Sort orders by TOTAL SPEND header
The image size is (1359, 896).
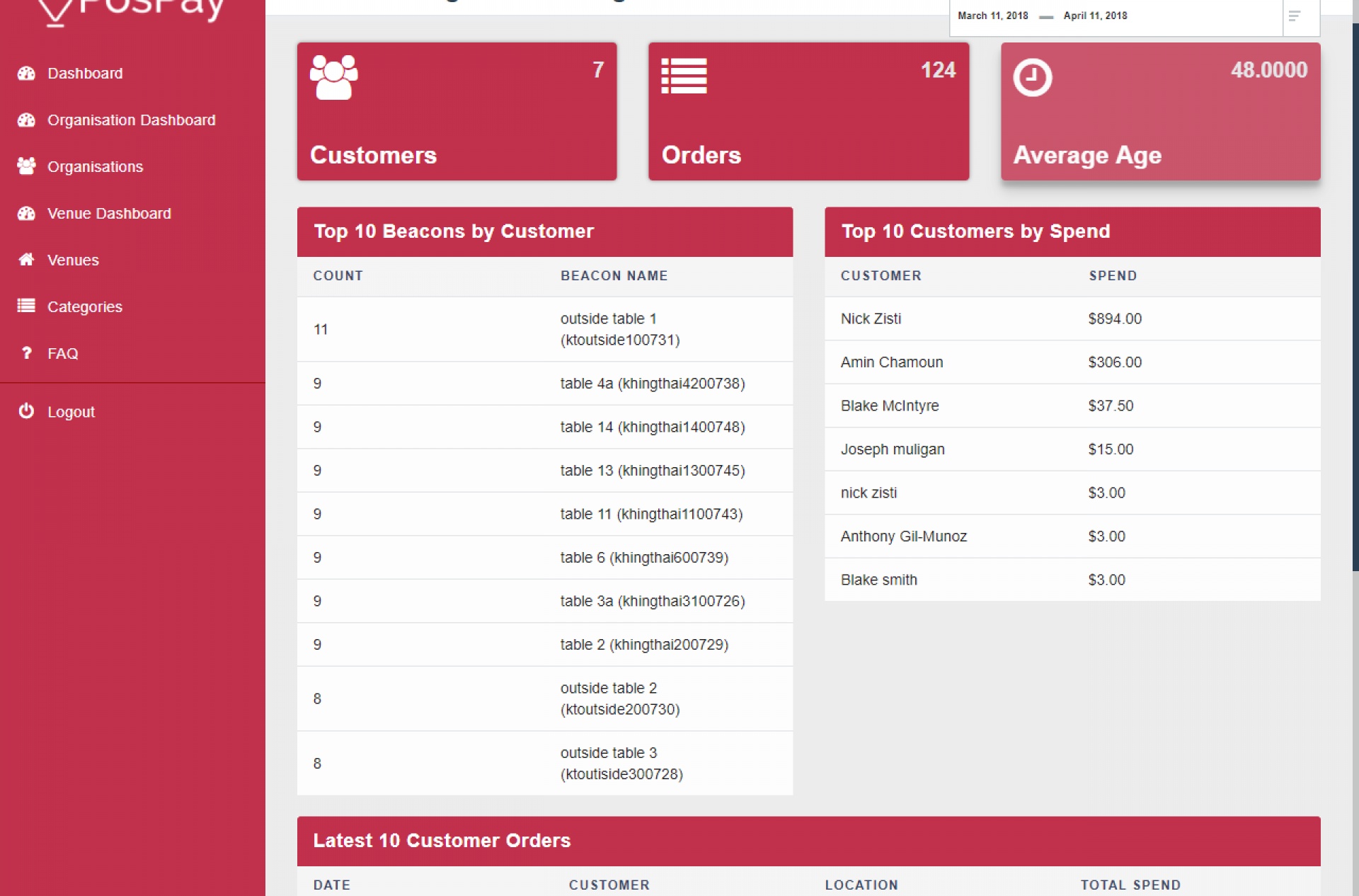point(1130,885)
